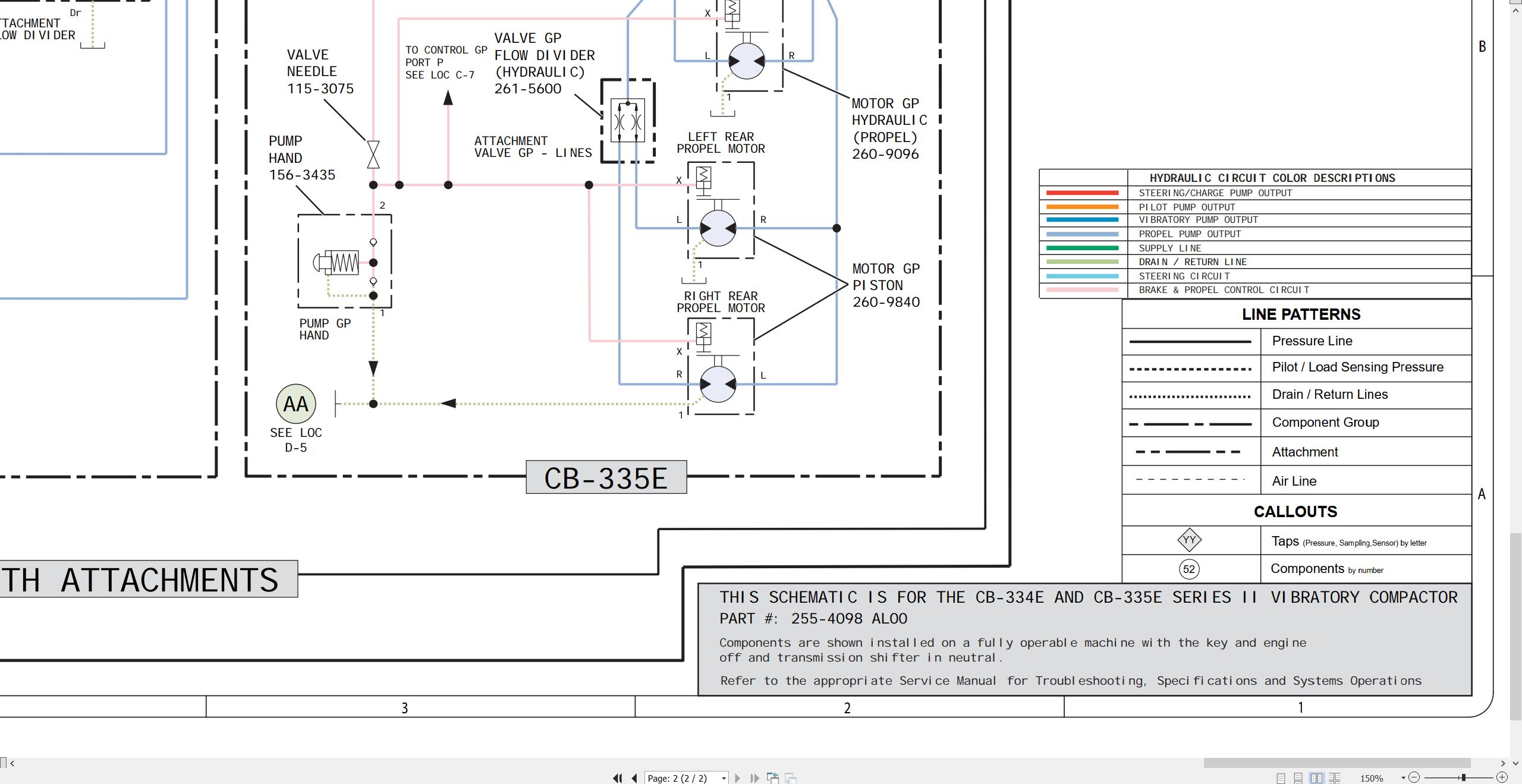Click the zoom slider handle

pos(1463,777)
